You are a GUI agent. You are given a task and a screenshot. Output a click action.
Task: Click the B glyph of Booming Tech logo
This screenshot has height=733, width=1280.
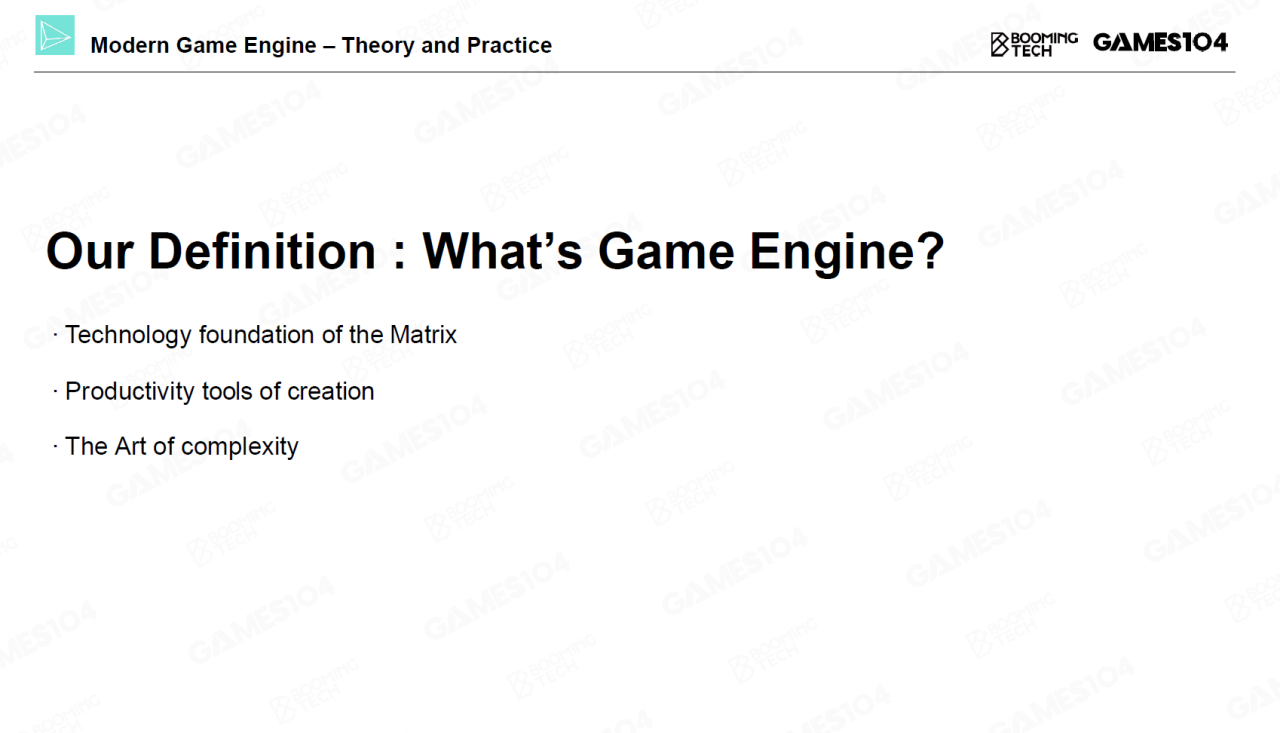tap(999, 44)
